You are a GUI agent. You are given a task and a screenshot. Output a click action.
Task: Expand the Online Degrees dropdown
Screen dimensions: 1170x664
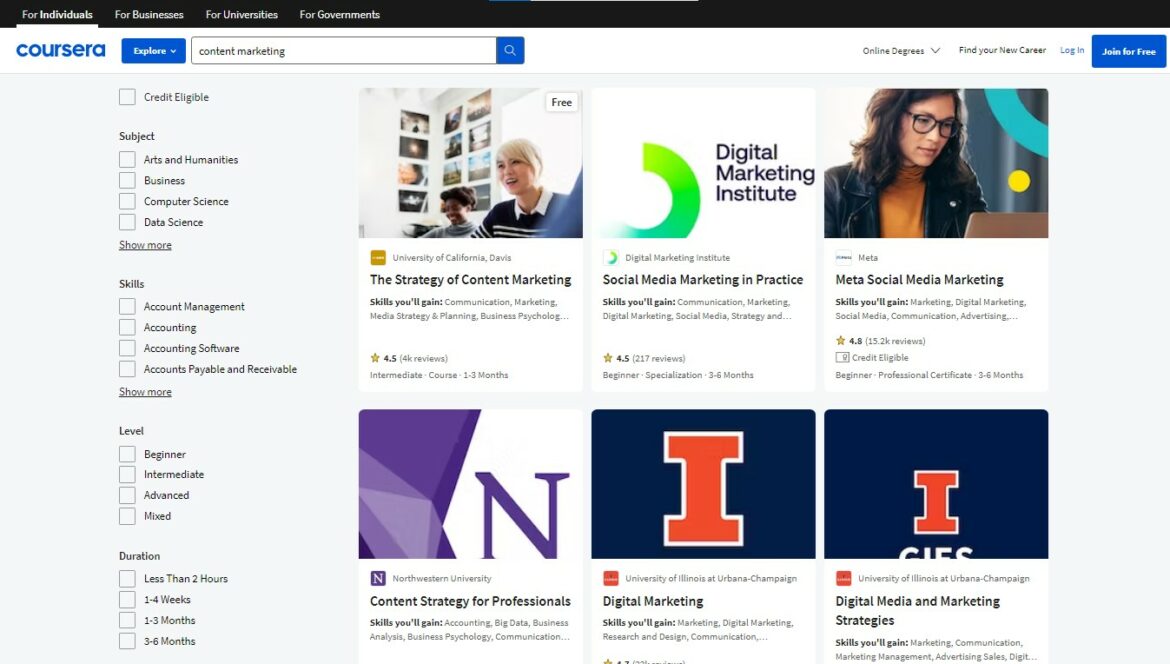(x=901, y=51)
